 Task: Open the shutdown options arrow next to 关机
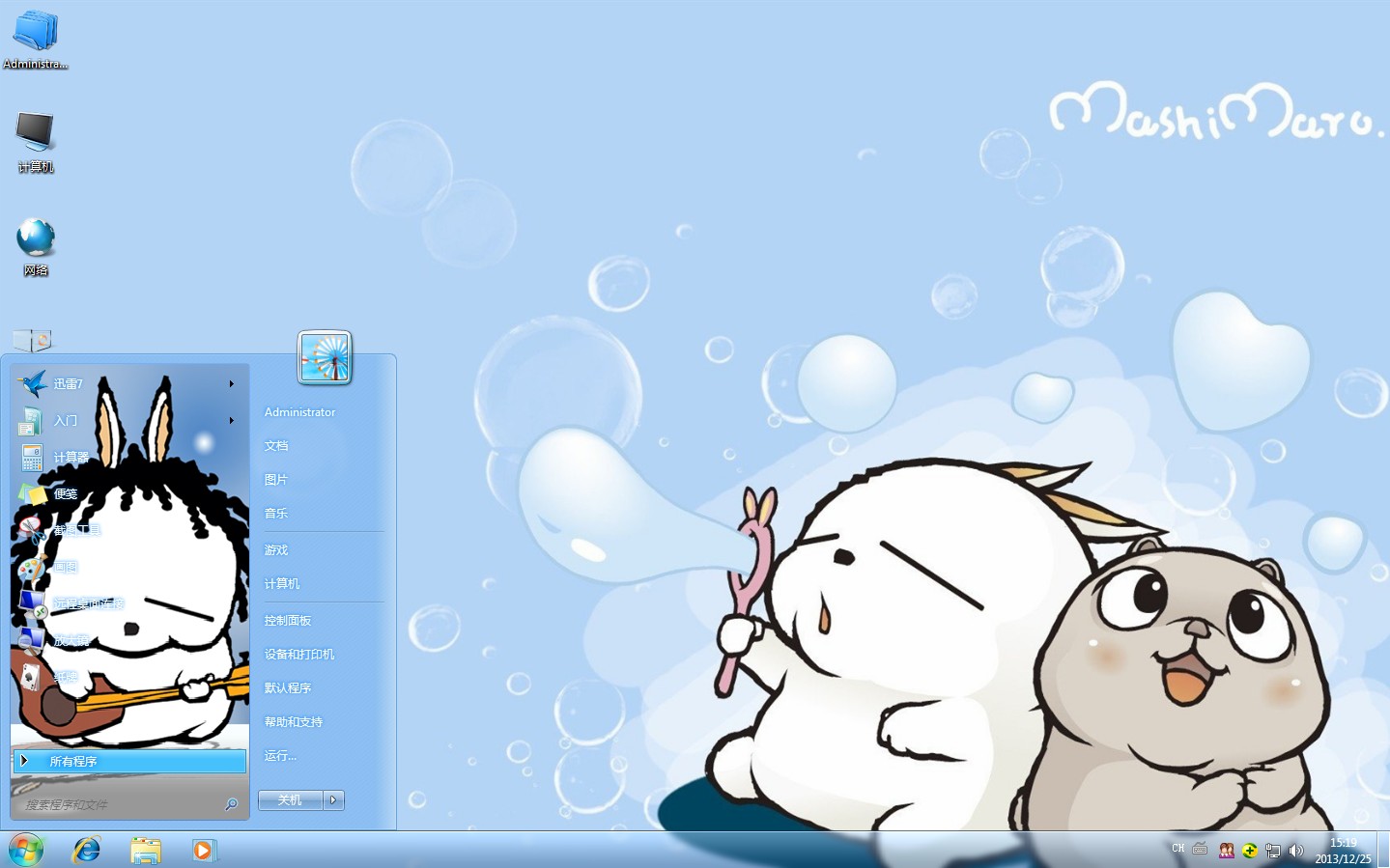click(334, 799)
